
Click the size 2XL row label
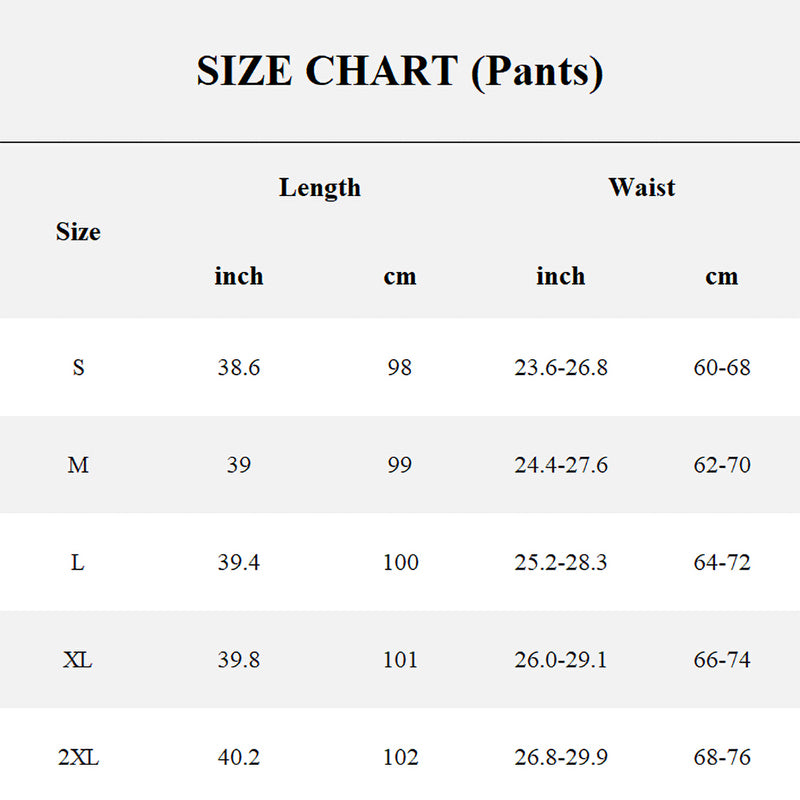pos(78,758)
